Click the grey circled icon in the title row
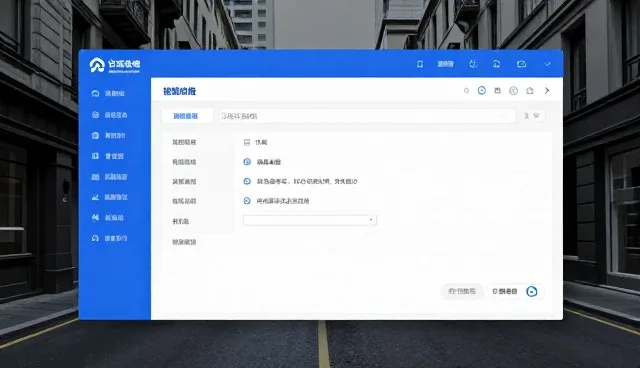 coord(513,91)
